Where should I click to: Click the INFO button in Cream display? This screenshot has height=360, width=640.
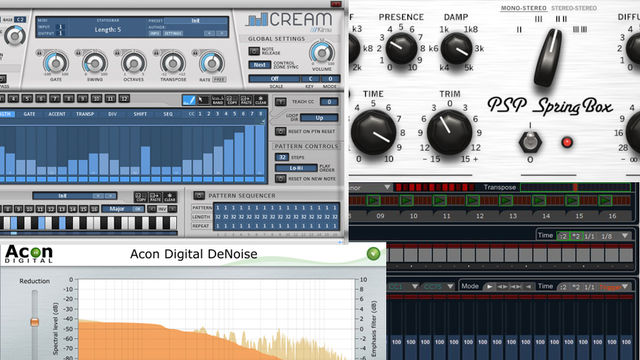click(155, 33)
